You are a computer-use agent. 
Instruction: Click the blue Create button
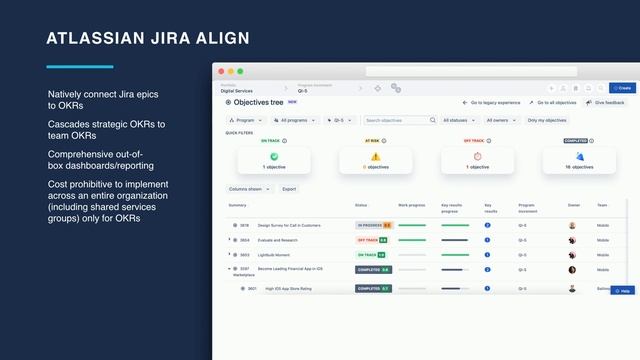pyautogui.click(x=622, y=88)
